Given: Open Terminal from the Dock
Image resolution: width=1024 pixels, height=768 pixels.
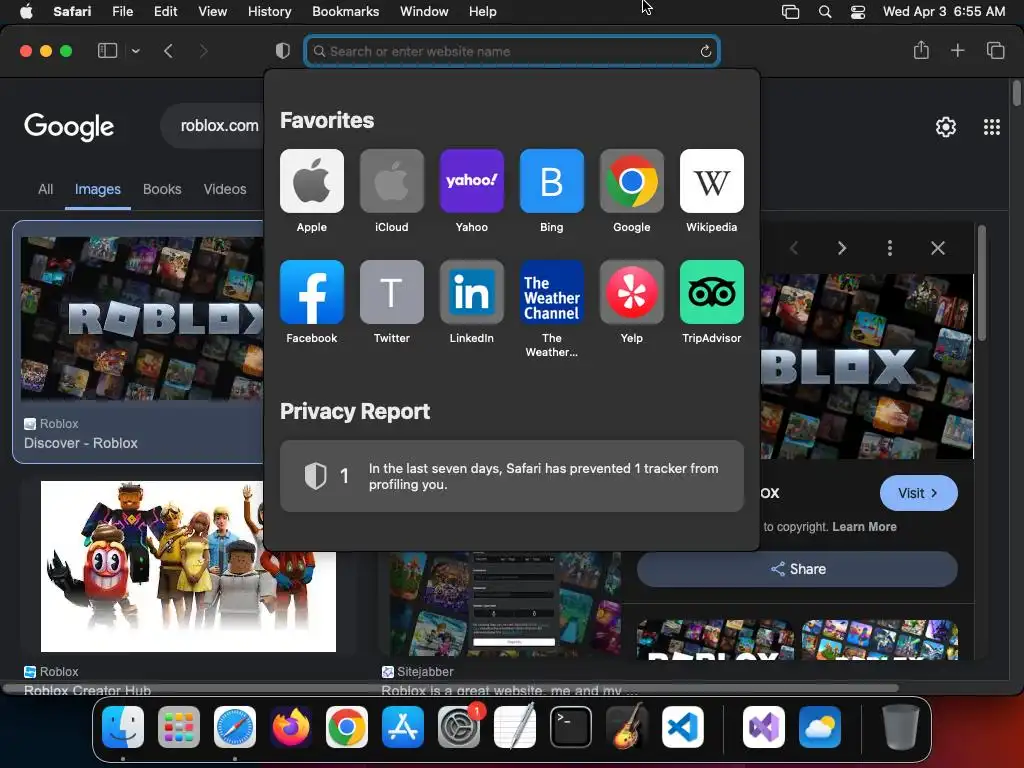Looking at the screenshot, I should click(571, 727).
